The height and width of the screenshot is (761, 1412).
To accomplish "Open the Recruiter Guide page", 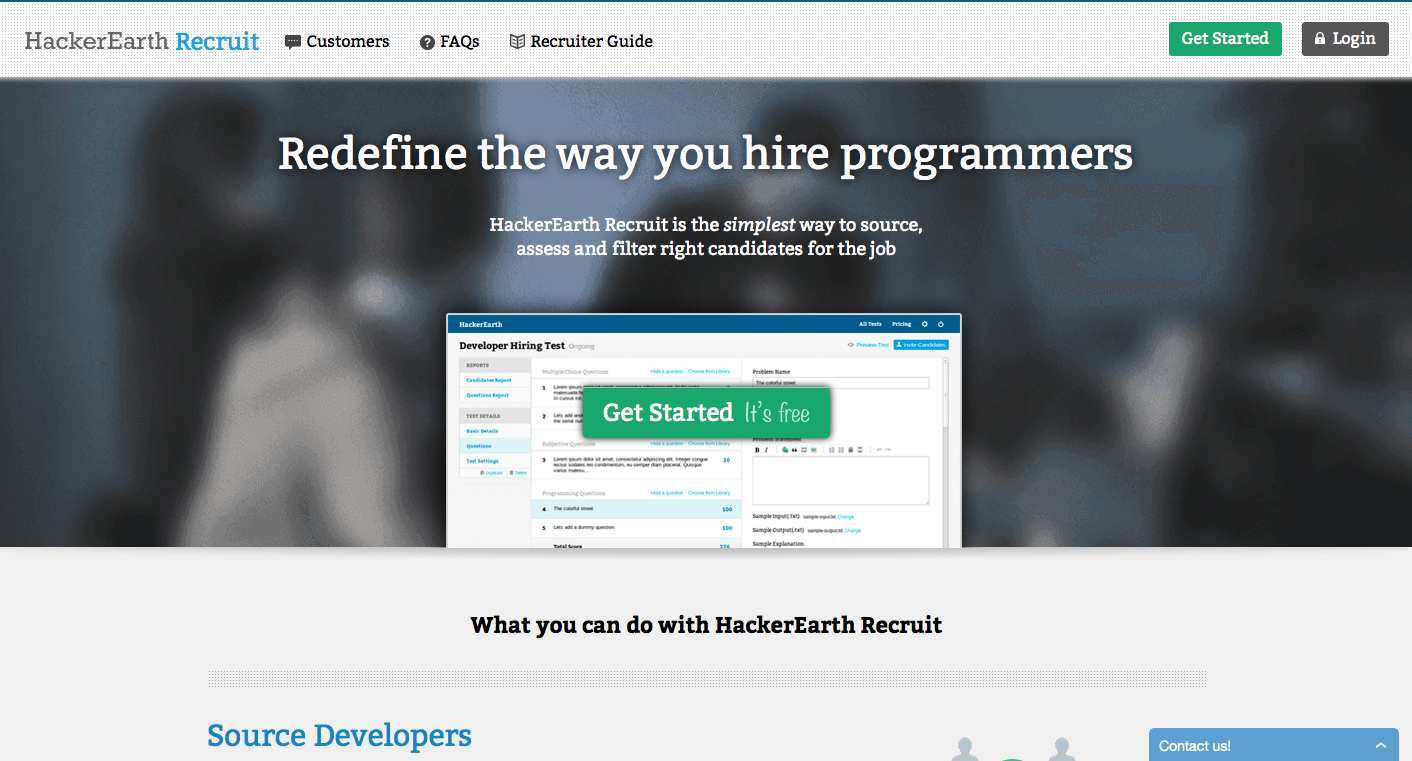I will [591, 42].
